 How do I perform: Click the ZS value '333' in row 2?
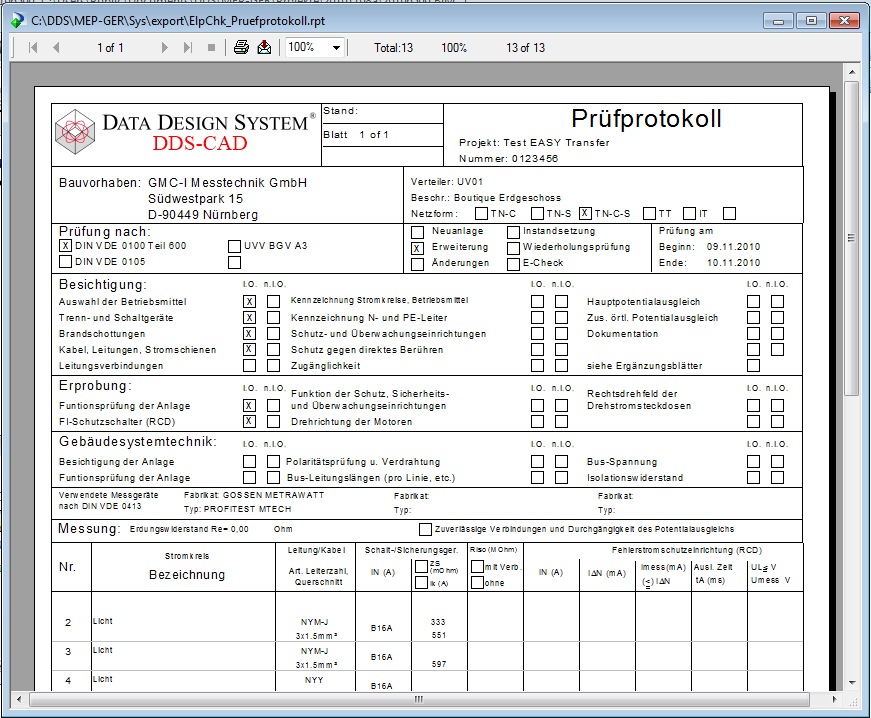pos(438,622)
